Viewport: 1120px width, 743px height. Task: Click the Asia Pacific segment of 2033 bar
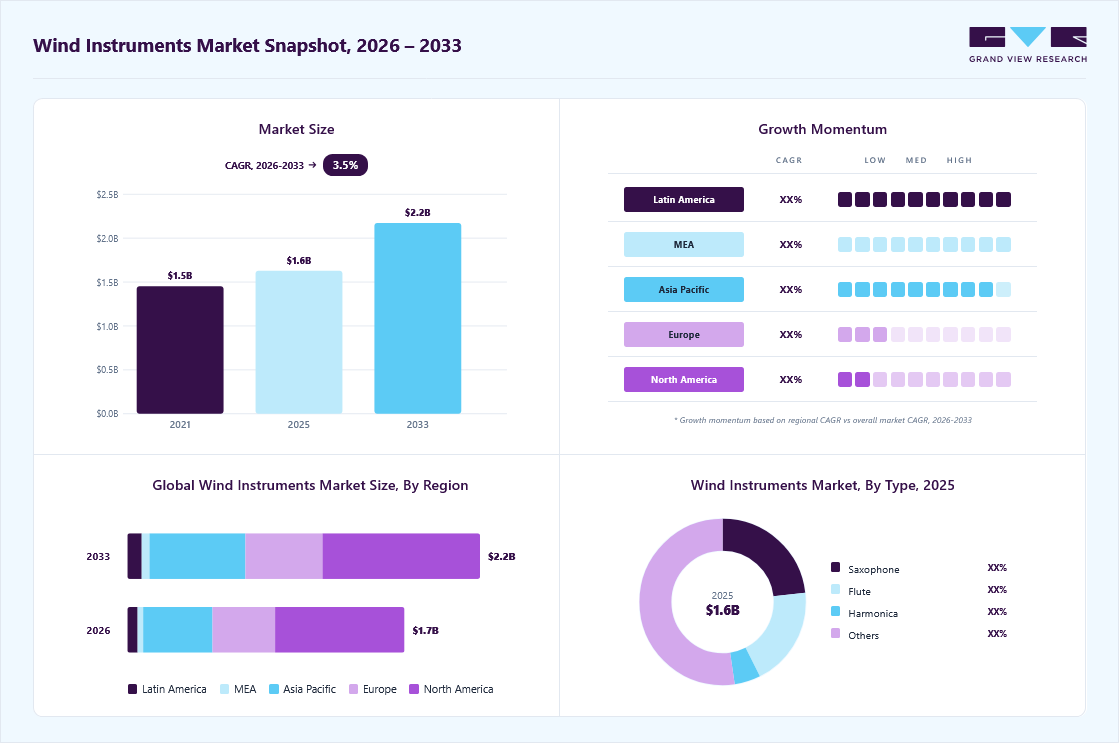coord(197,556)
